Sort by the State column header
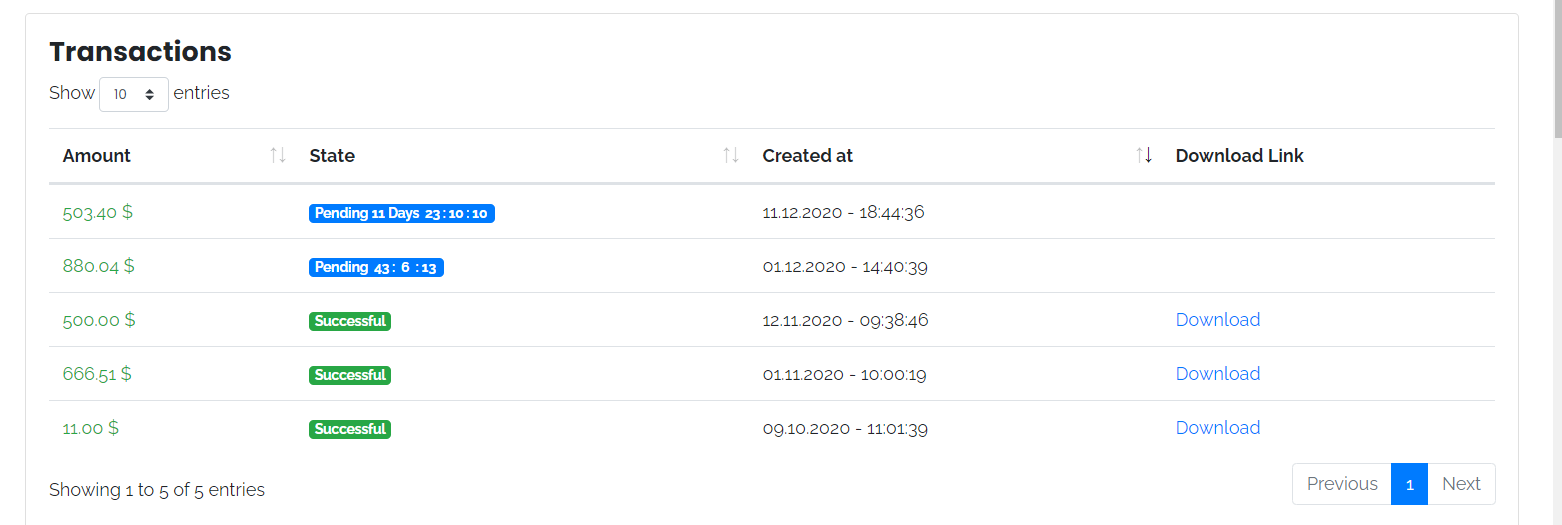 click(332, 156)
